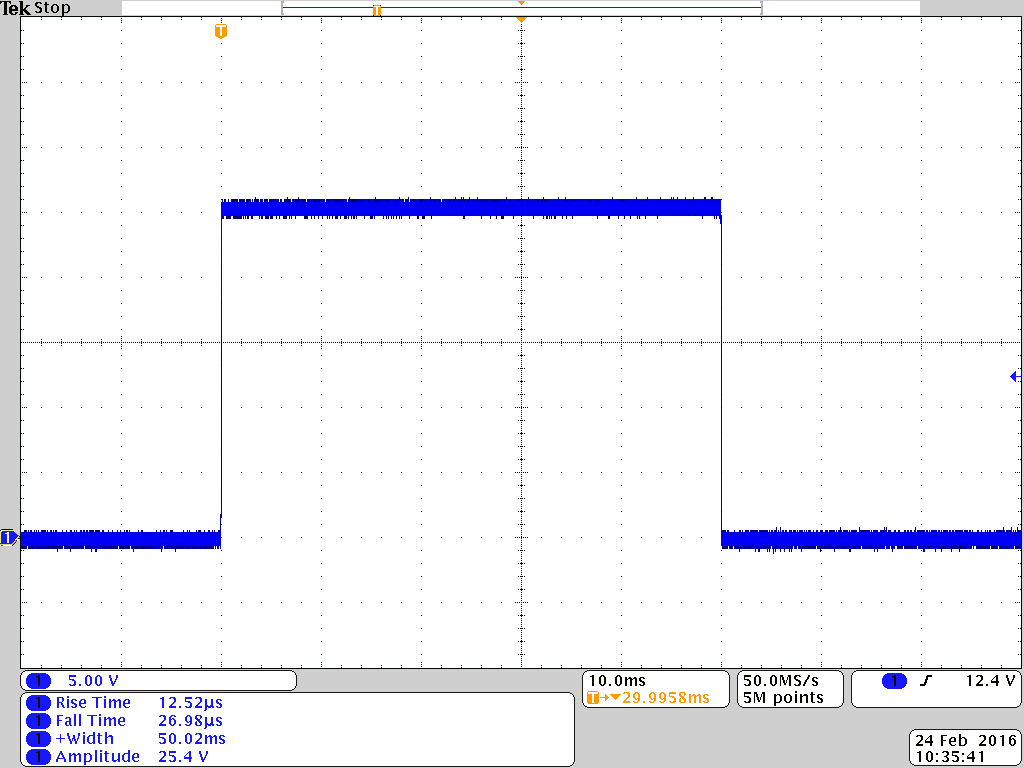Click the 50.02ms pulse width value
The height and width of the screenshot is (768, 1024).
pos(192,739)
